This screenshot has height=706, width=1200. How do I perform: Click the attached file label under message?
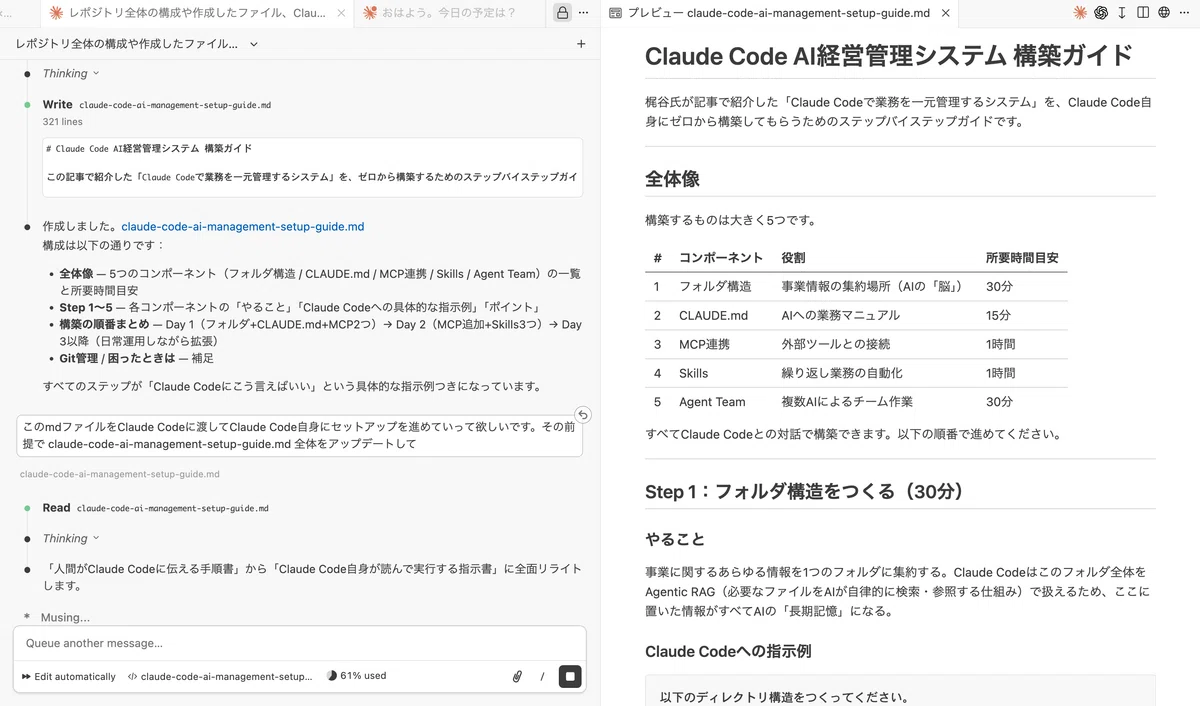[120, 474]
